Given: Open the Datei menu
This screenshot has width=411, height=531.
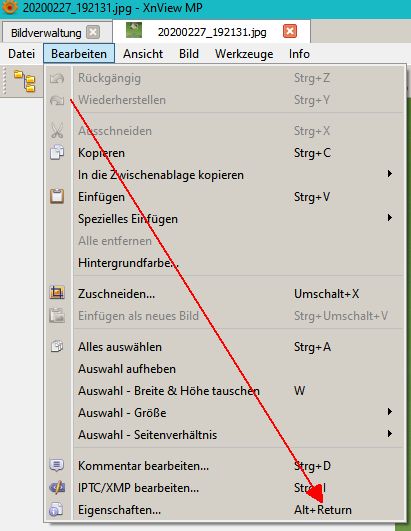Looking at the screenshot, I should pyautogui.click(x=21, y=54).
